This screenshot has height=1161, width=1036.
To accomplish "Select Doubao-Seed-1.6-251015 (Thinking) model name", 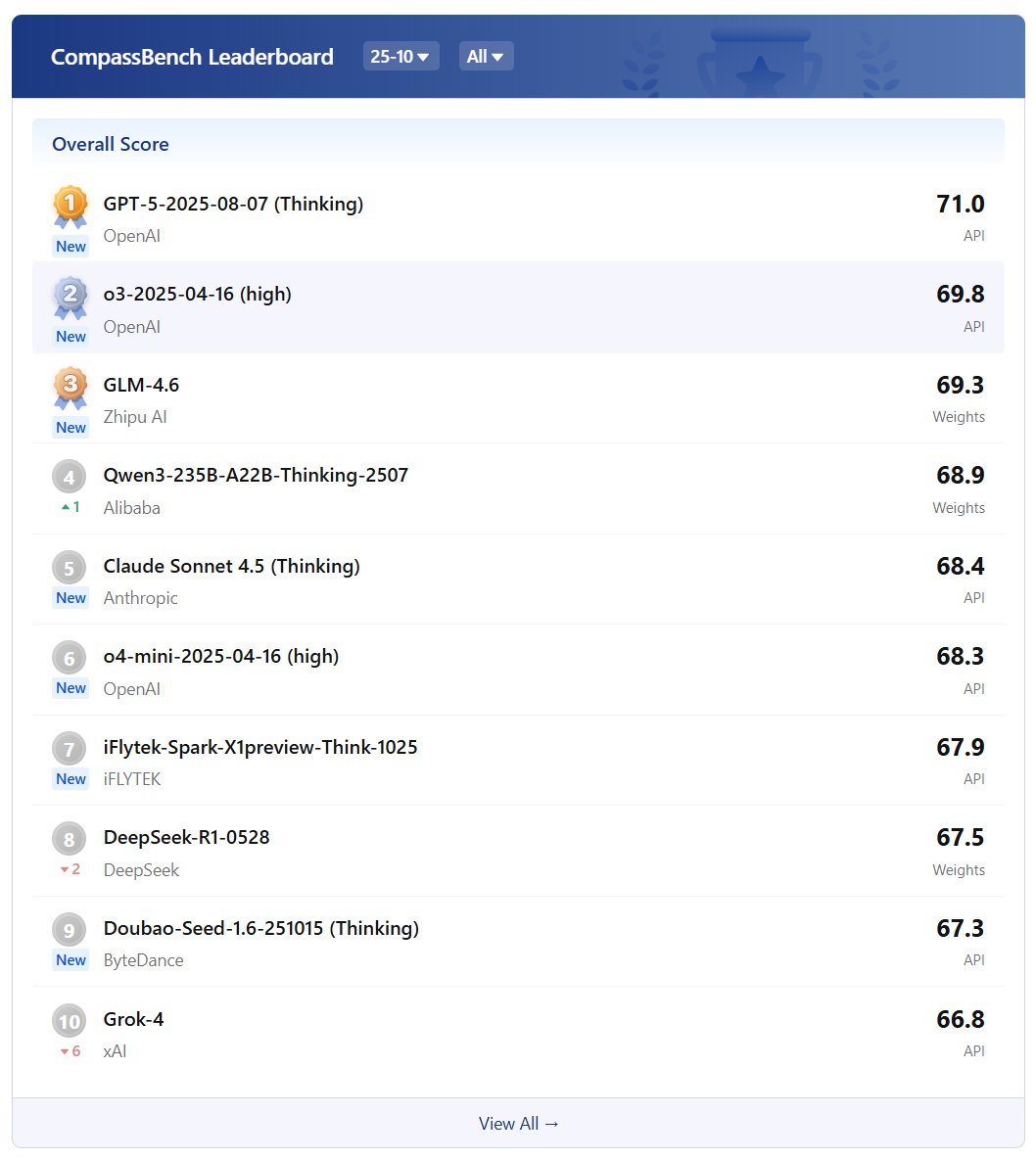I will pos(260,928).
